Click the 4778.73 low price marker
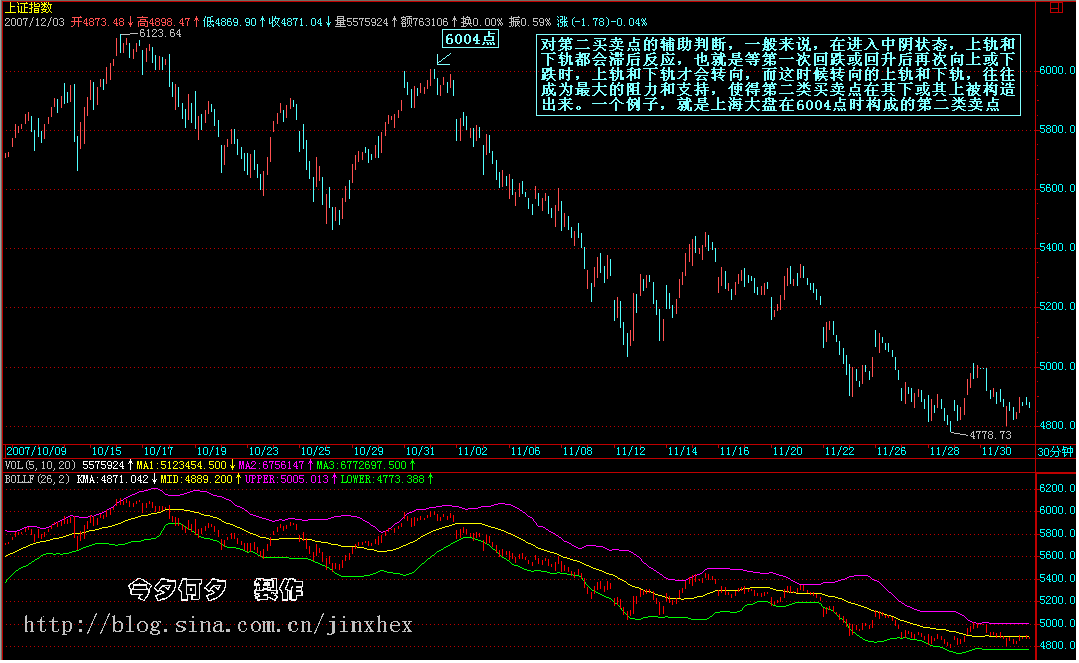The height and width of the screenshot is (663, 1079). pyautogui.click(x=990, y=435)
